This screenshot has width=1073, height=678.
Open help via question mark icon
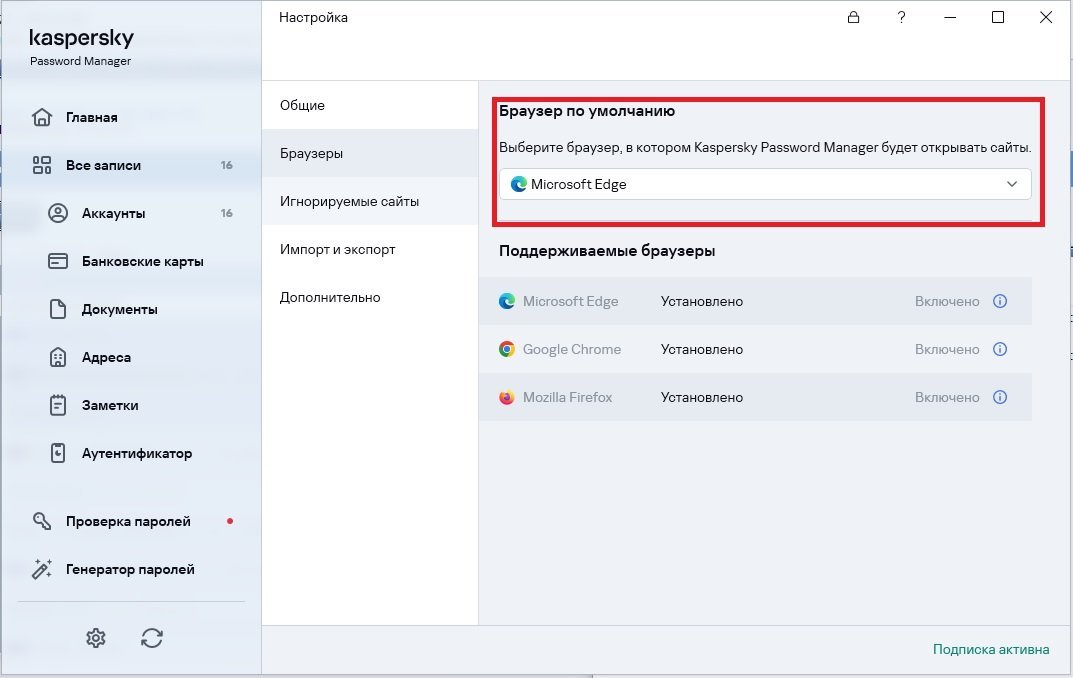coord(901,17)
